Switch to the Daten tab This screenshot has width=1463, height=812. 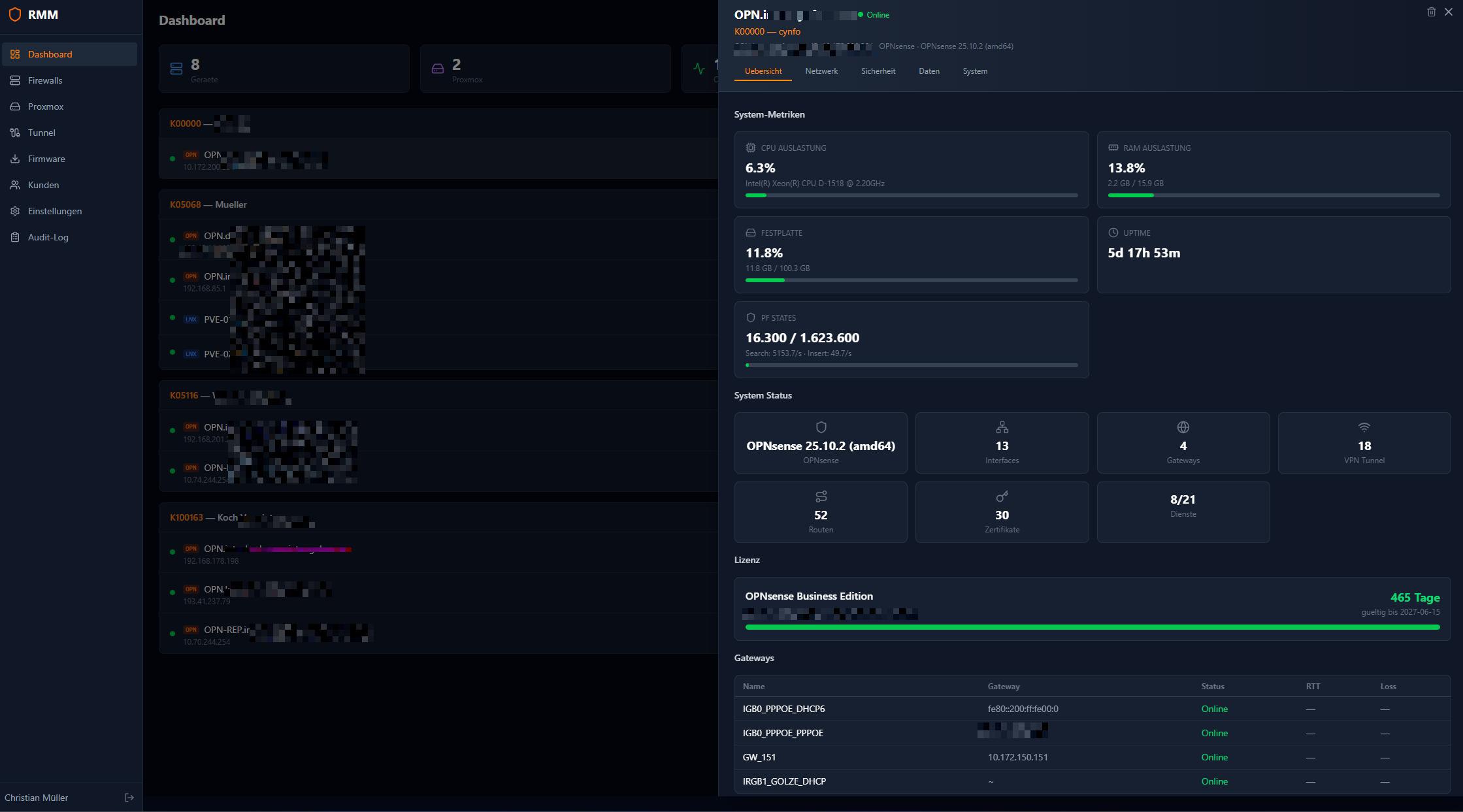tap(929, 71)
